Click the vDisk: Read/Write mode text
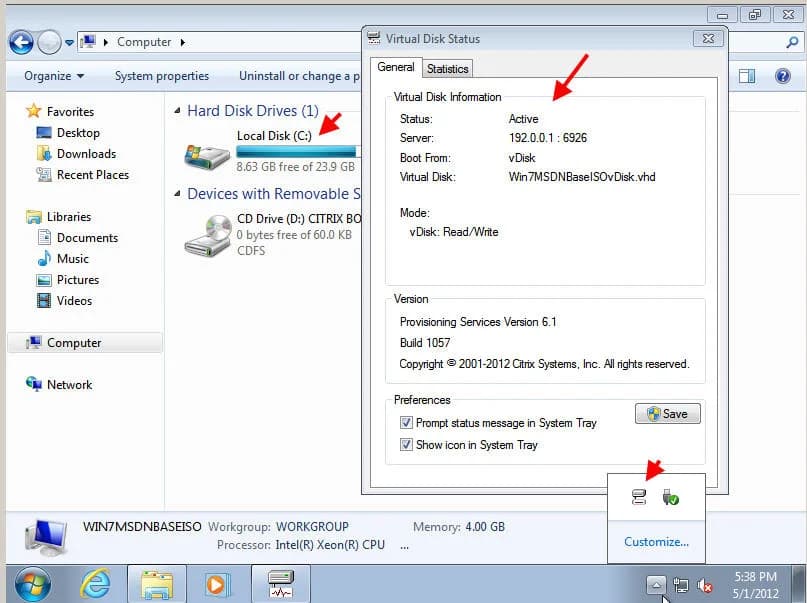This screenshot has width=807, height=603. coord(453,232)
